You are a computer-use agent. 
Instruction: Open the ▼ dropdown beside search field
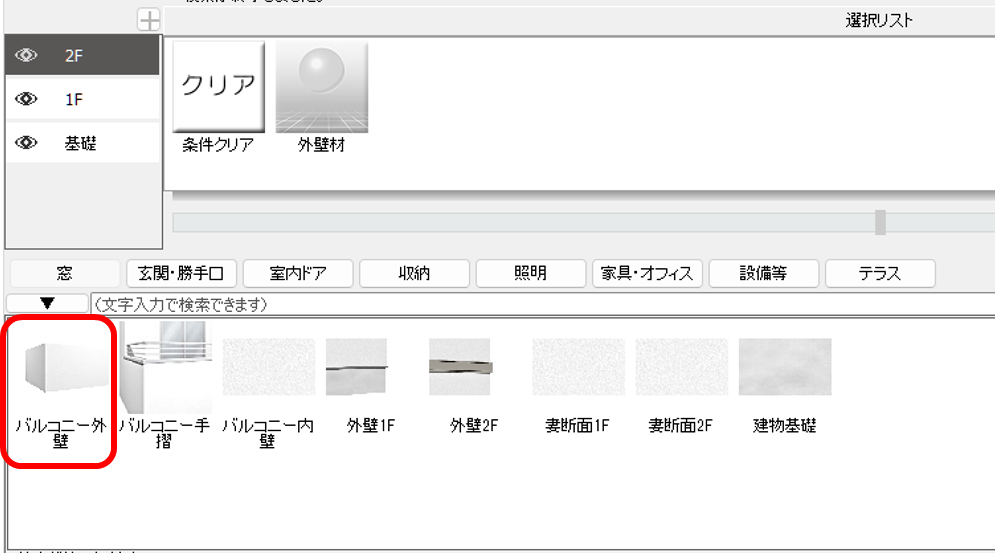[47, 303]
